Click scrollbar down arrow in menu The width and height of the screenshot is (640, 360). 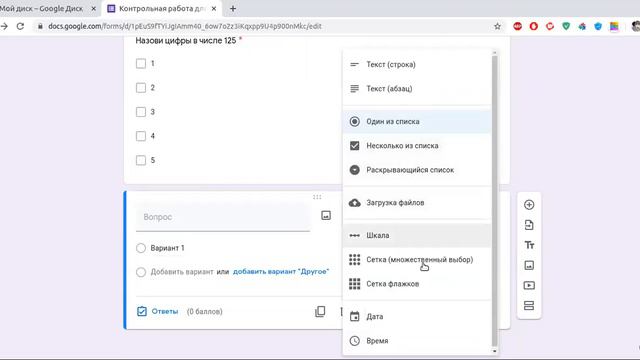point(495,351)
